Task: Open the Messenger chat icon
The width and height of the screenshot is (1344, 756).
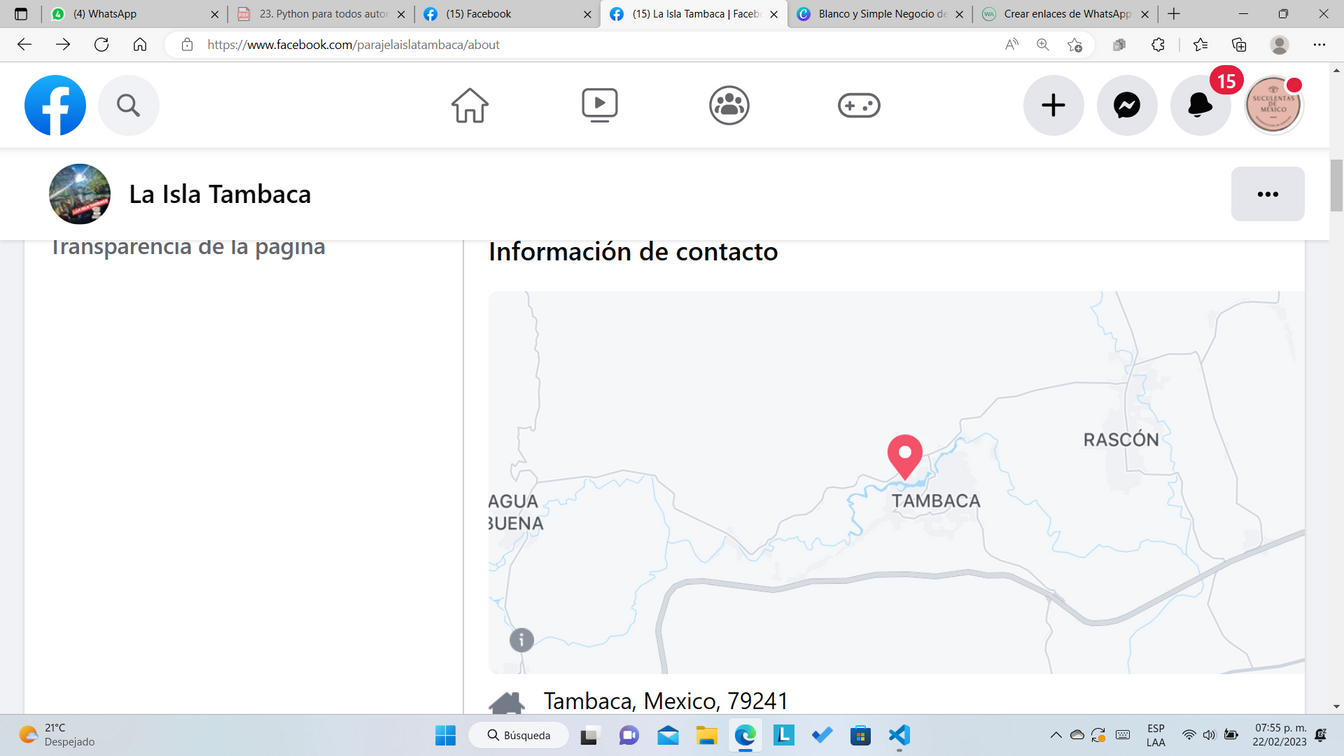Action: pos(1127,105)
